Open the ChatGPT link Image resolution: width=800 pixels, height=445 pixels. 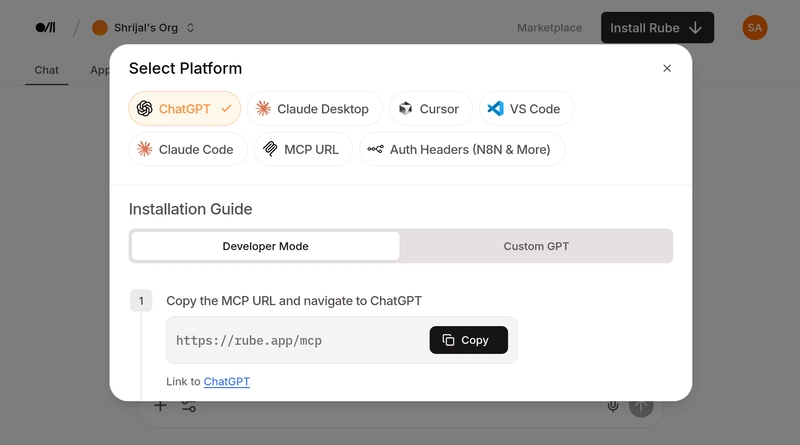tap(226, 381)
